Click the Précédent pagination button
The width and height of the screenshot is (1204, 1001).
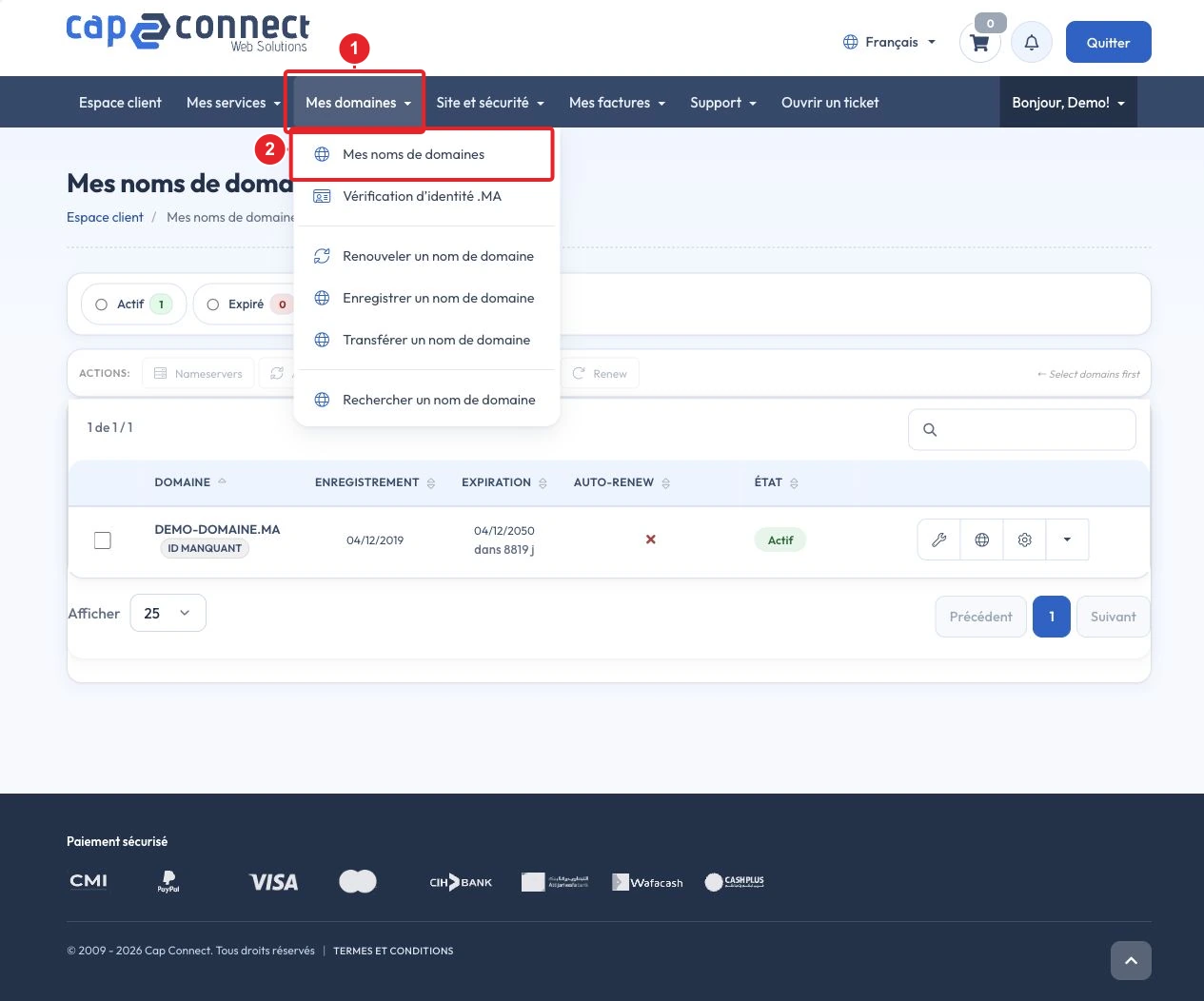coord(980,617)
